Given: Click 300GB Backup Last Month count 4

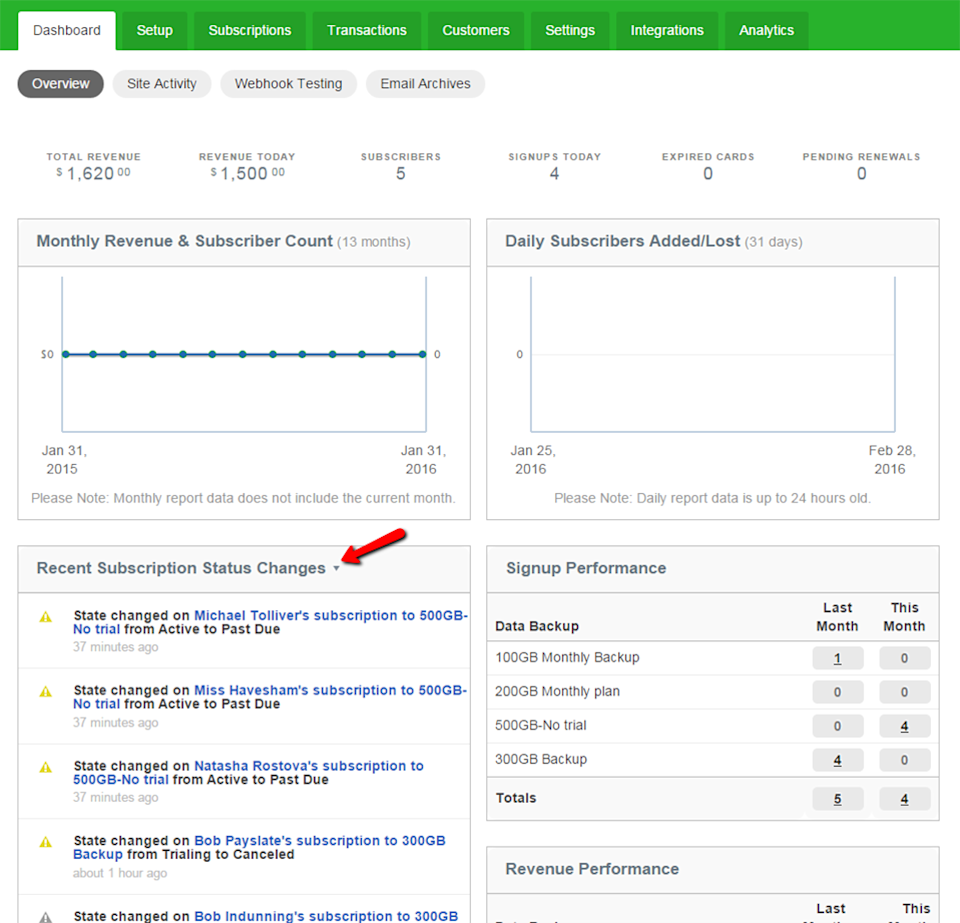Looking at the screenshot, I should 838,760.
